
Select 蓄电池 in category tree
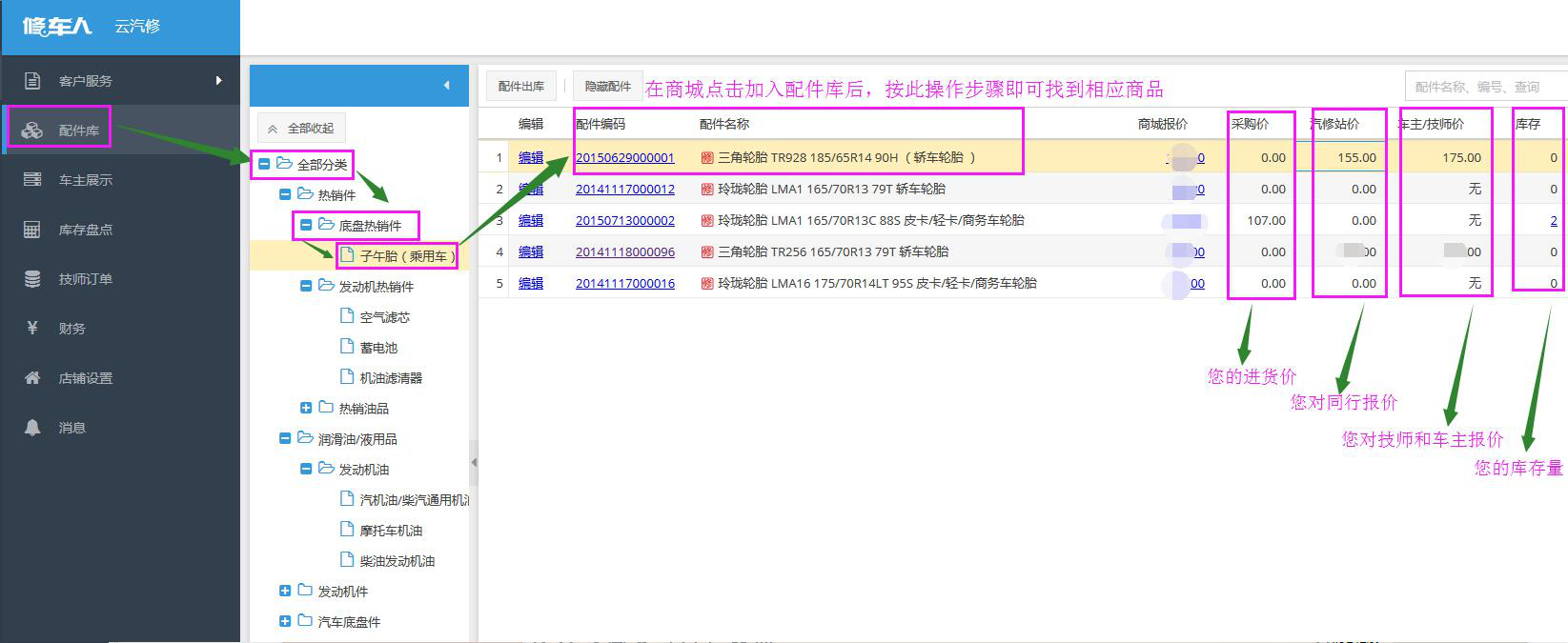pos(378,348)
